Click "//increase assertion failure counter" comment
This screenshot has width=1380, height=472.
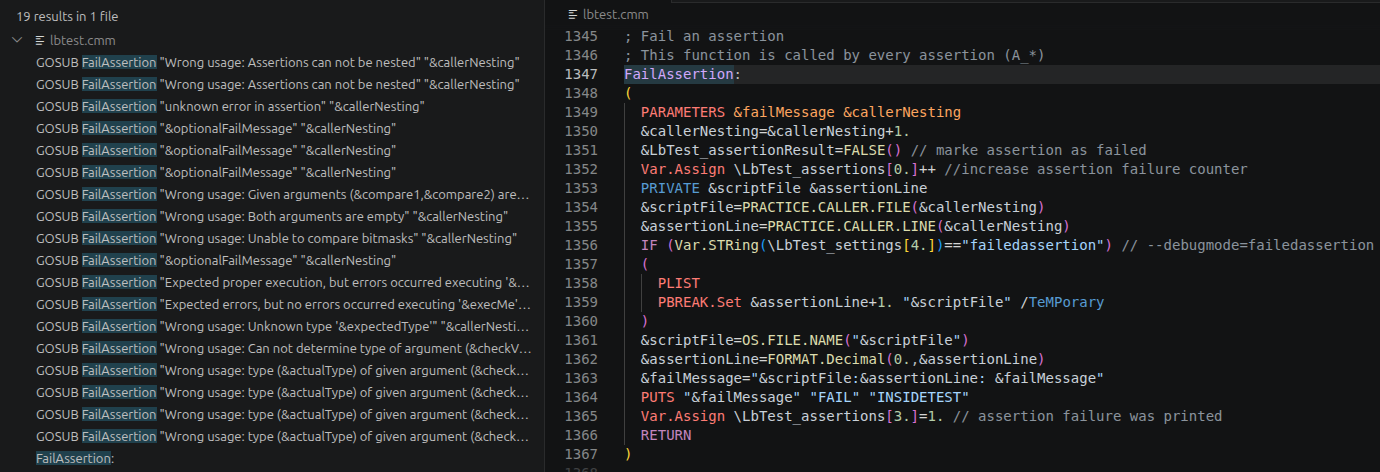click(1096, 169)
